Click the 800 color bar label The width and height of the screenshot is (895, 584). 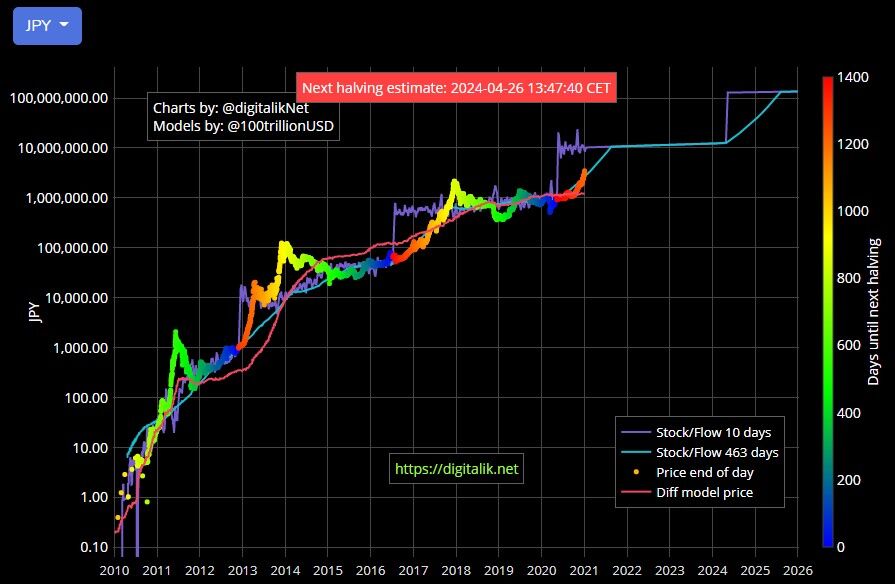849,278
